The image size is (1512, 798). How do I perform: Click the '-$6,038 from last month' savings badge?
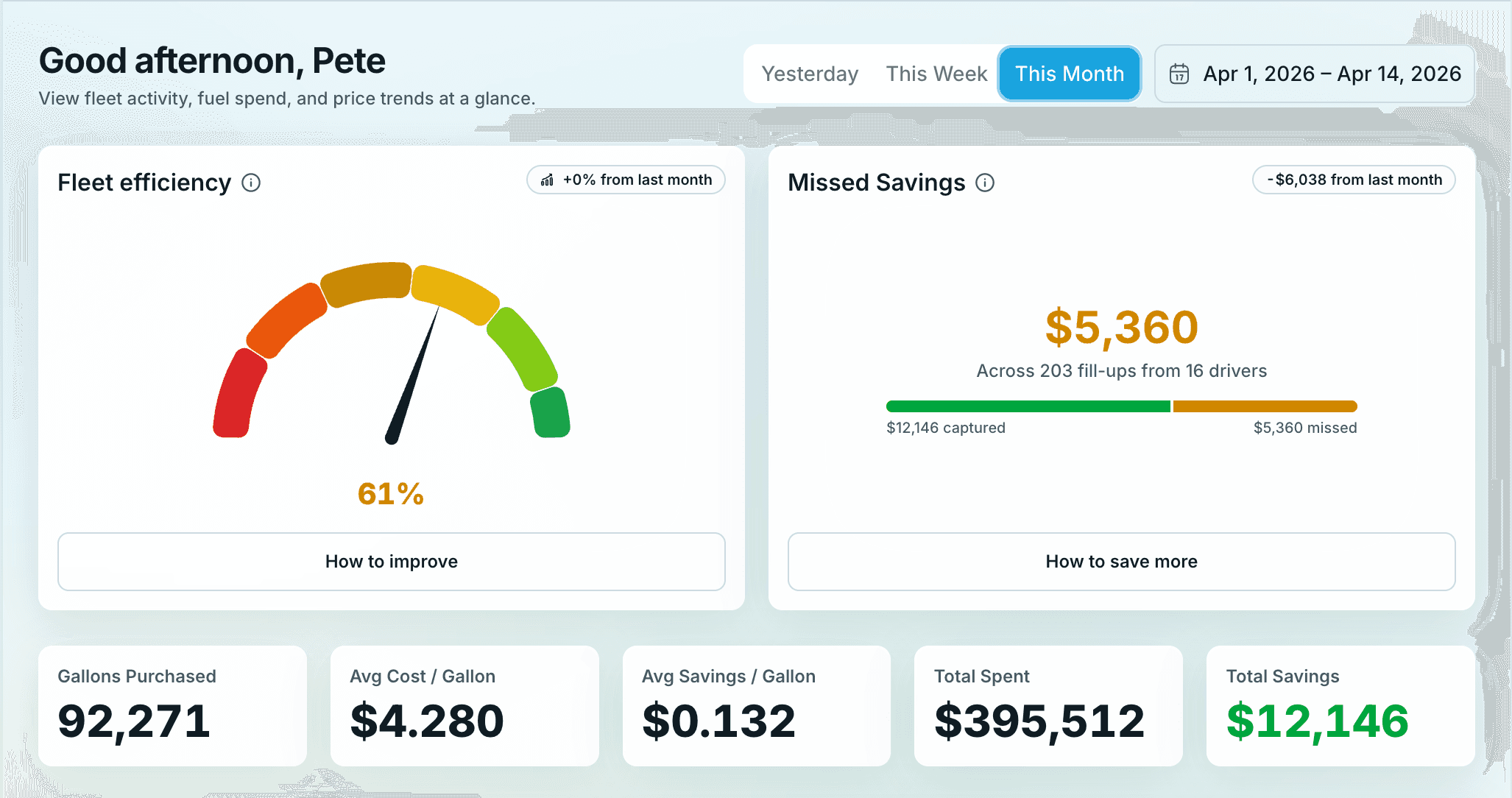coord(1353,179)
